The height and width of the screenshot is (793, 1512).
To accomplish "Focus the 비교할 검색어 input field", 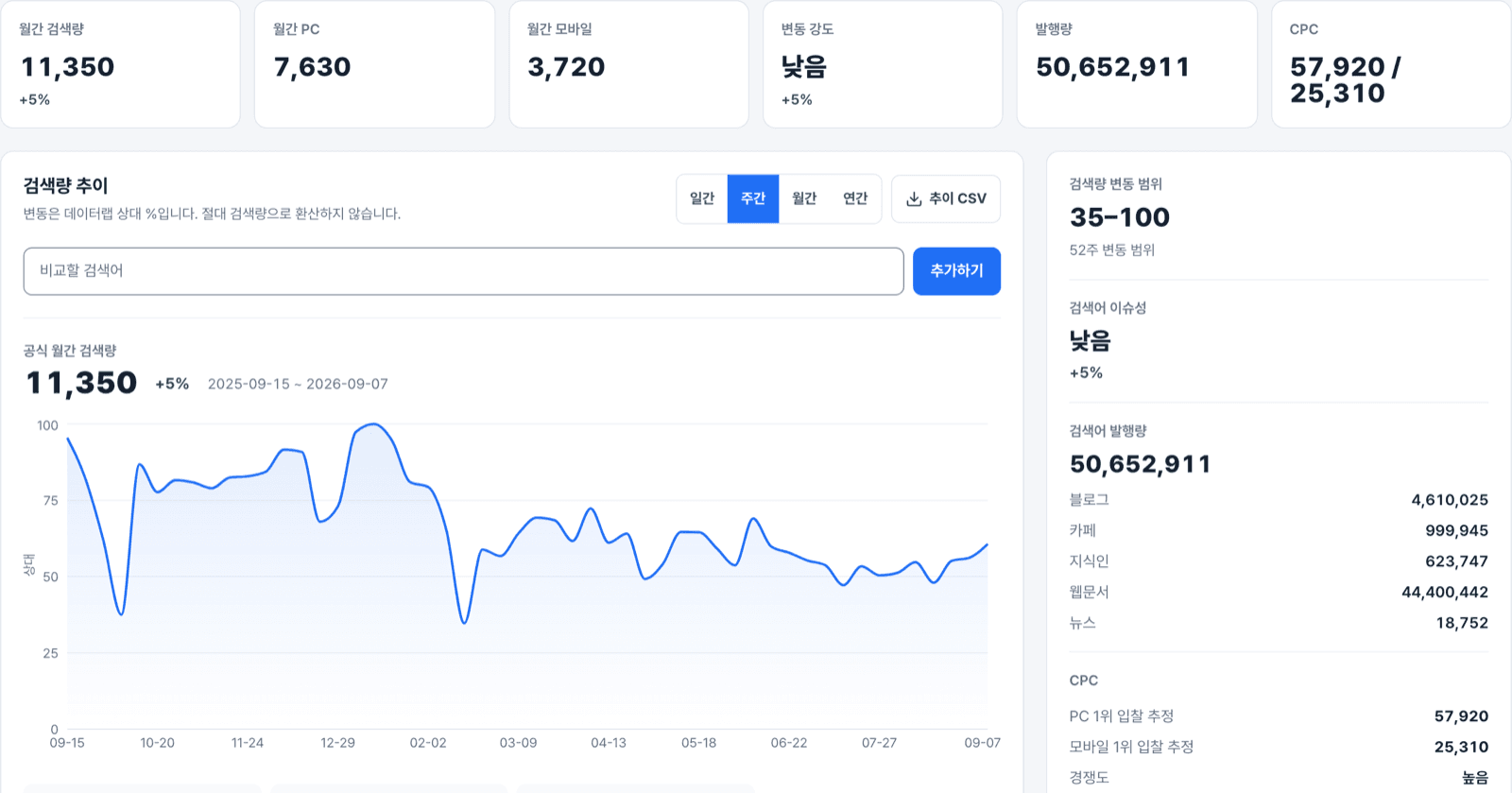I will pyautogui.click(x=463, y=271).
